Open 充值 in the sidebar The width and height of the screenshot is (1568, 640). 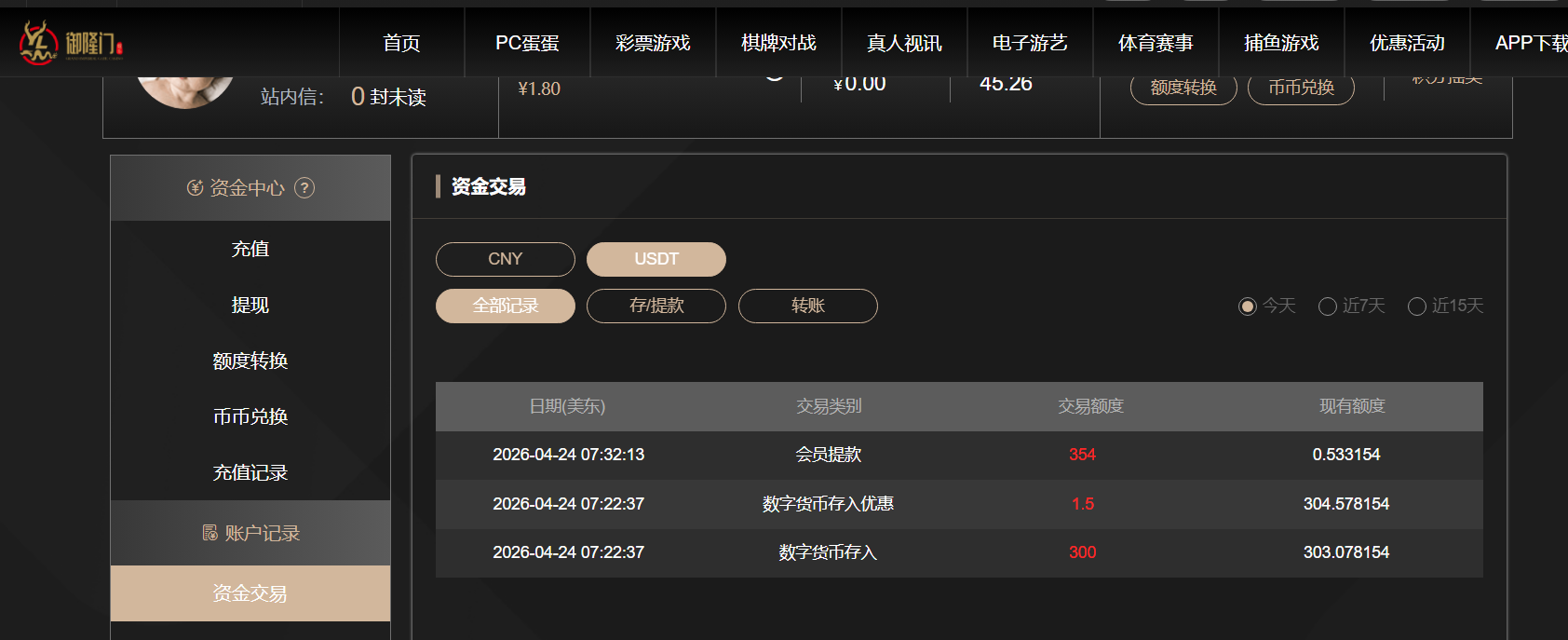pyautogui.click(x=250, y=249)
